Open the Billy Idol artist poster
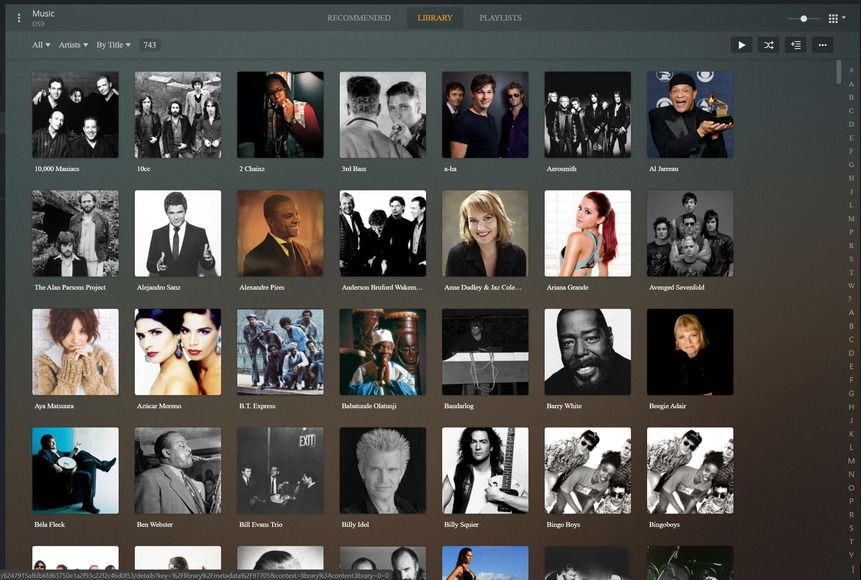The image size is (861, 580). (x=383, y=471)
